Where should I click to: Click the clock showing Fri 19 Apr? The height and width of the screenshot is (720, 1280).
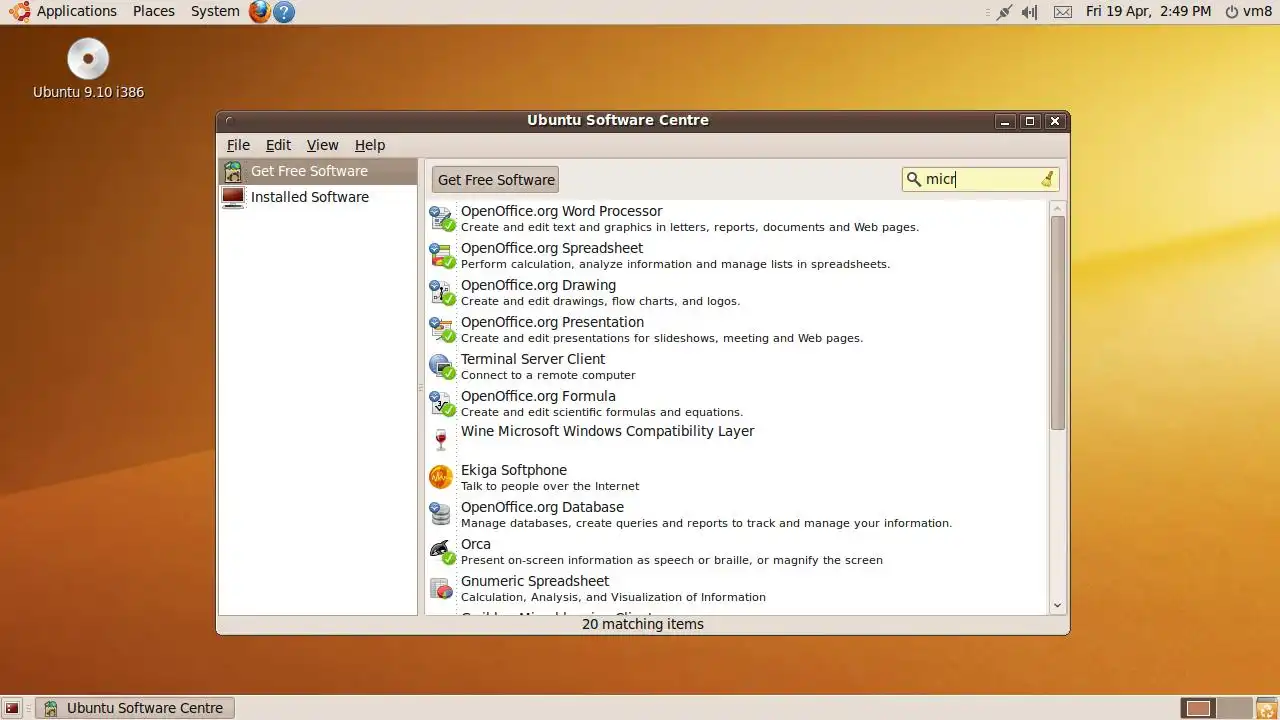(1148, 11)
